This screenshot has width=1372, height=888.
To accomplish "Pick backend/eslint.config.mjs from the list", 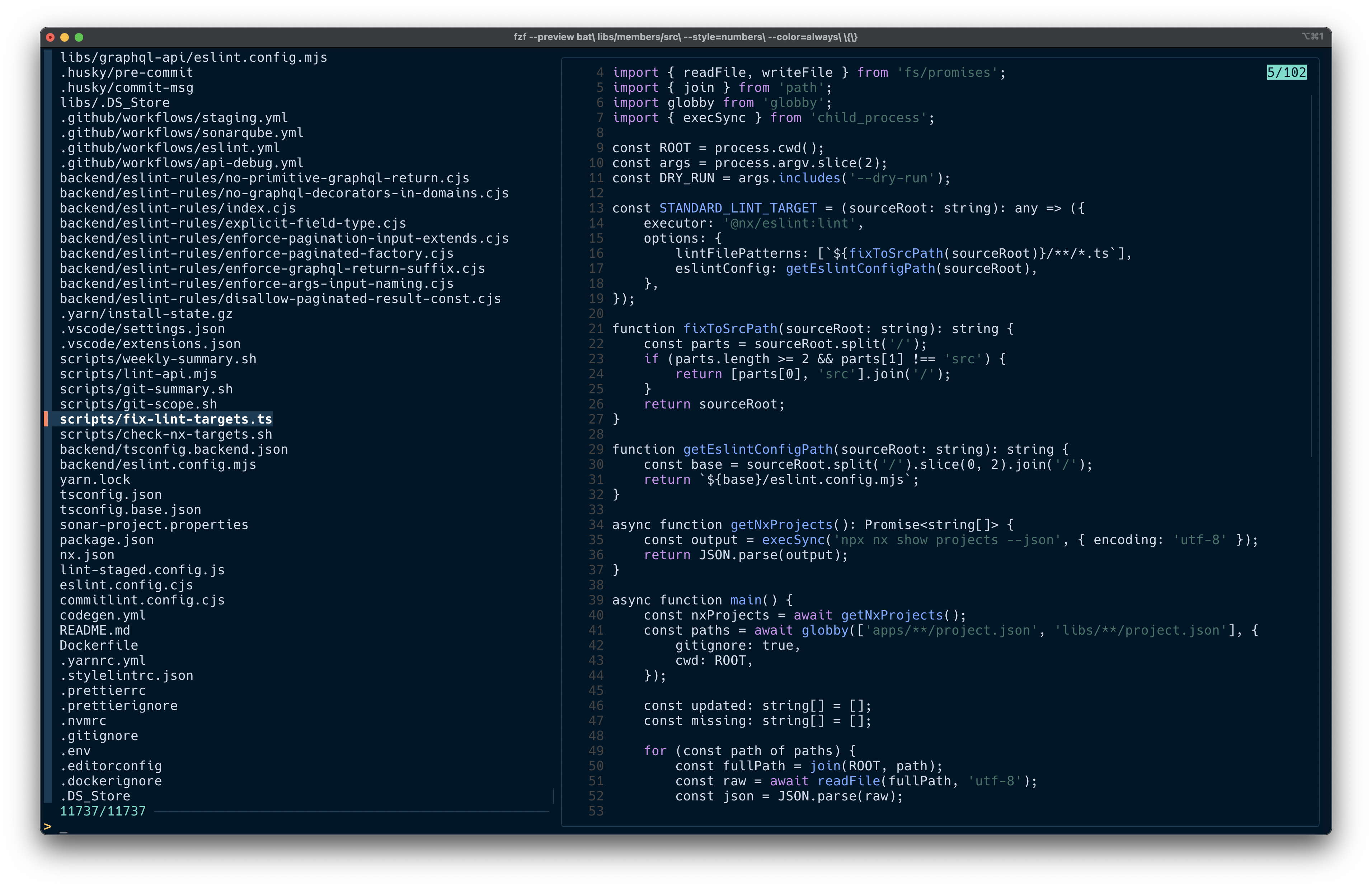I will pos(157,464).
